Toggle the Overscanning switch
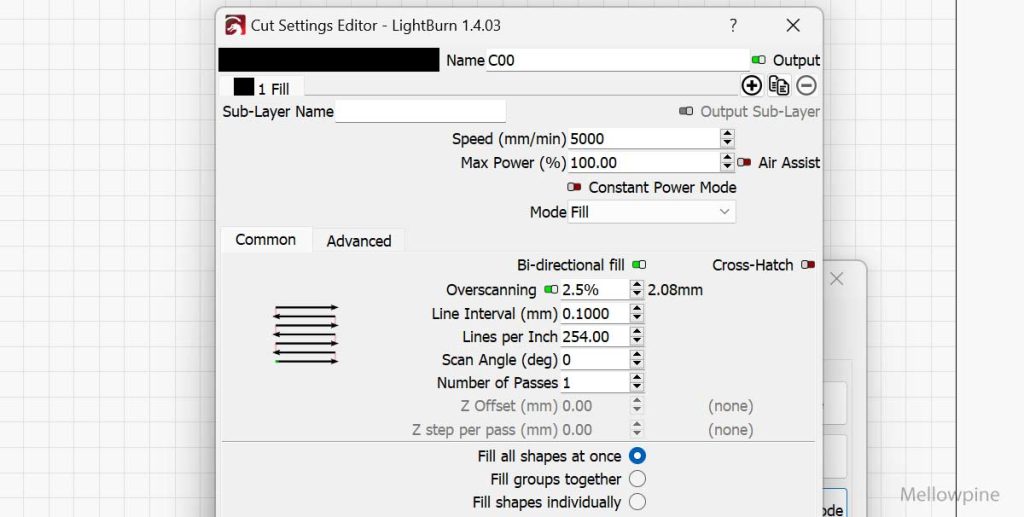This screenshot has height=517, width=1024. (551, 290)
